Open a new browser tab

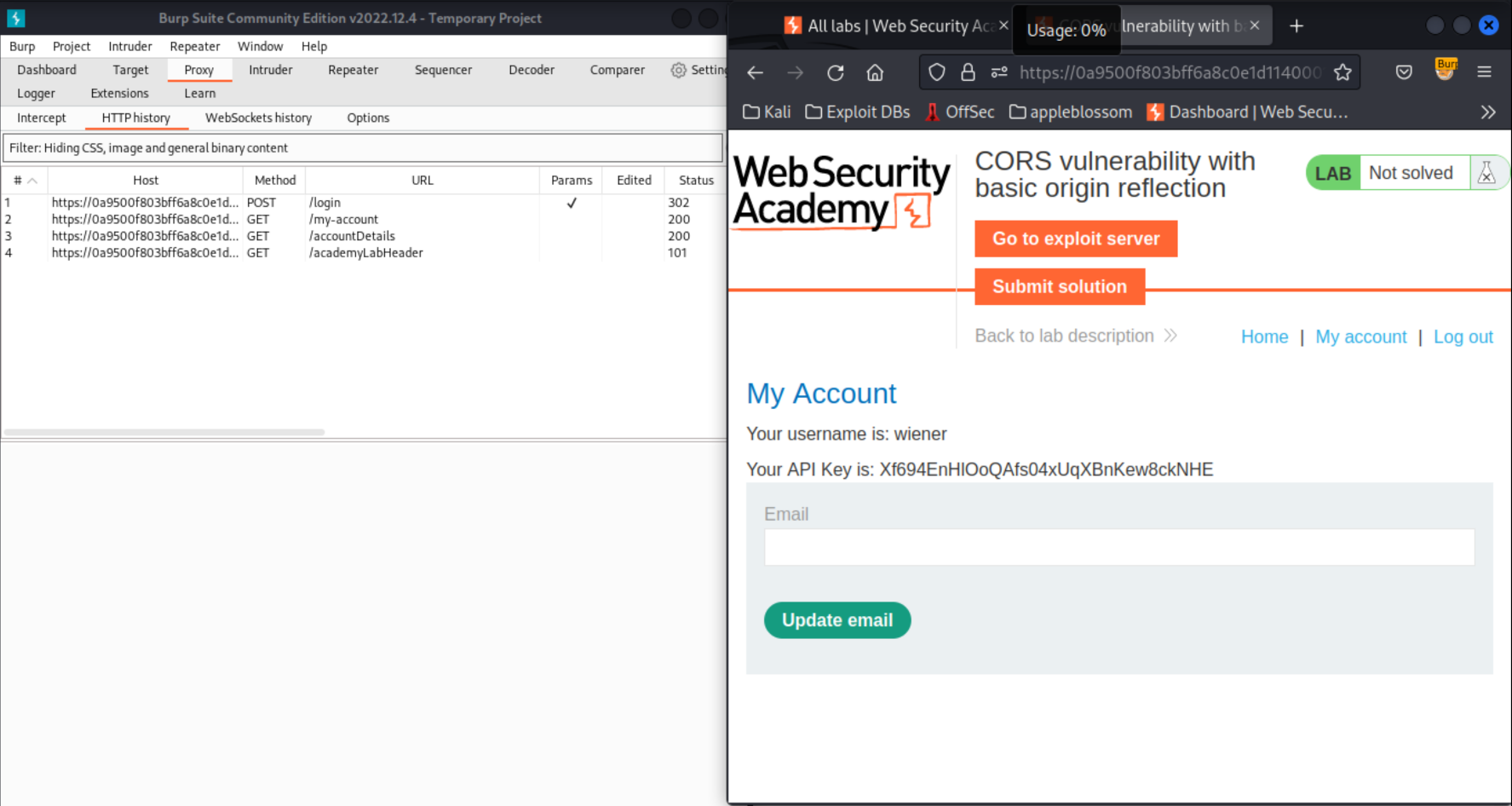[x=1296, y=26]
